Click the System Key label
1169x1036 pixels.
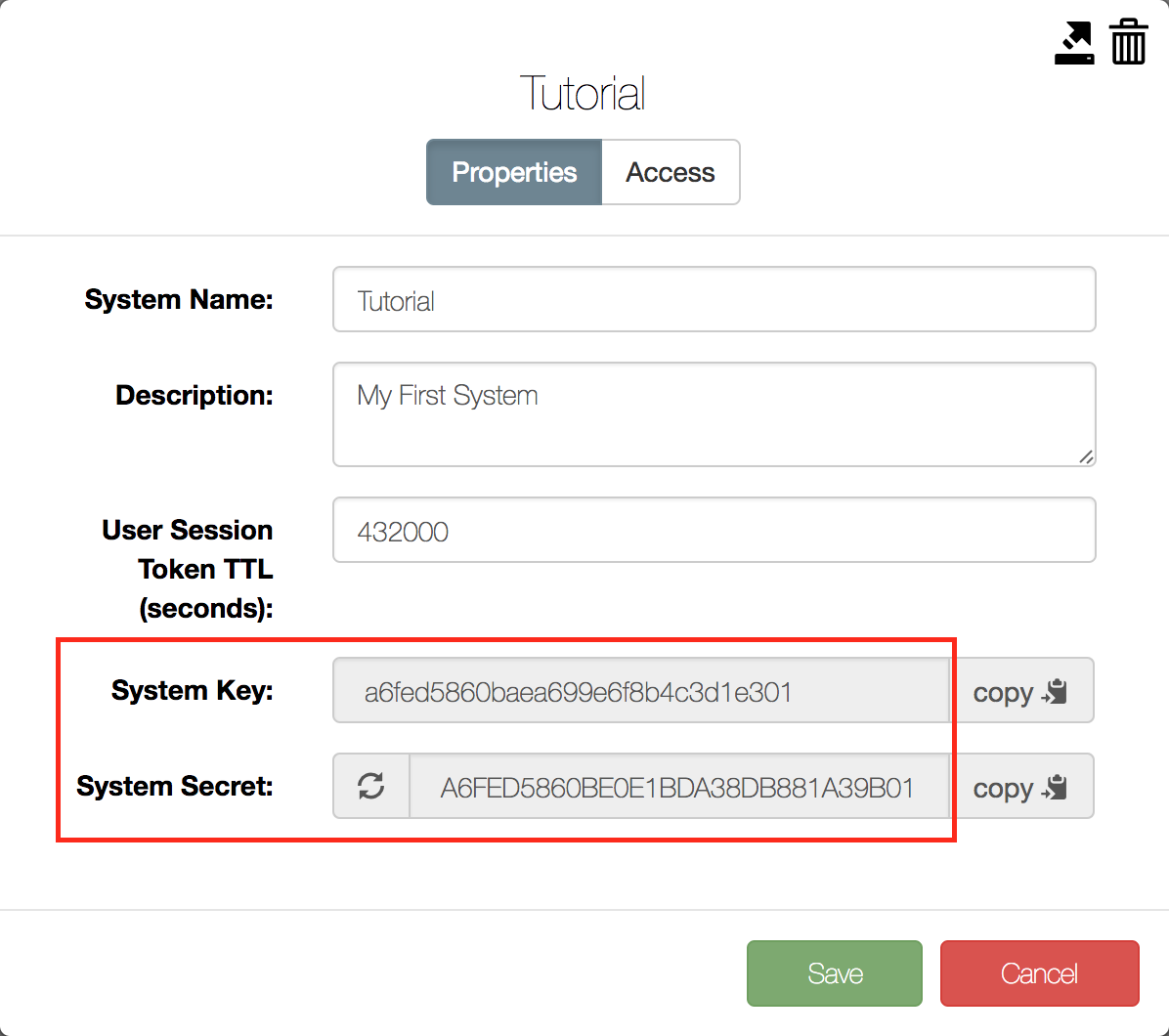pos(193,690)
